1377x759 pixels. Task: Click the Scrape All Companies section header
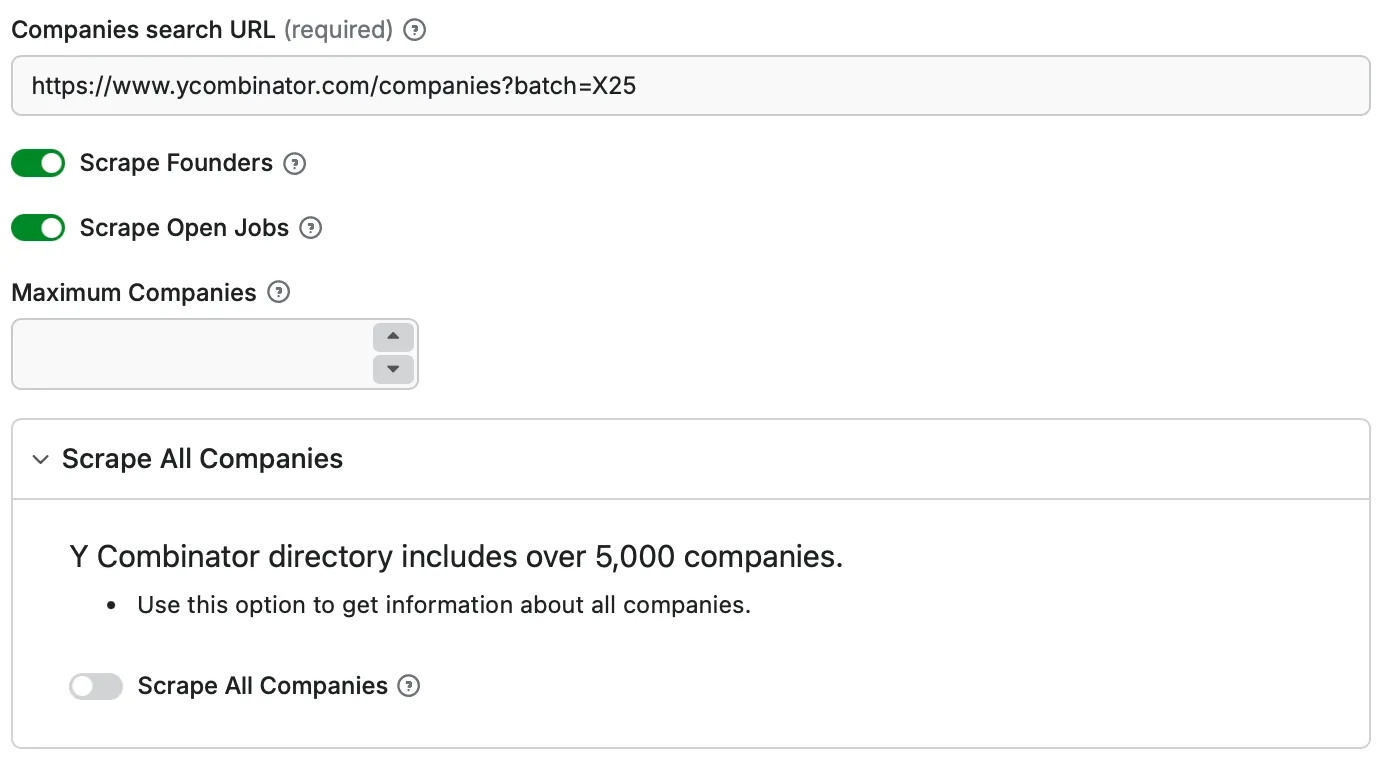[202, 459]
